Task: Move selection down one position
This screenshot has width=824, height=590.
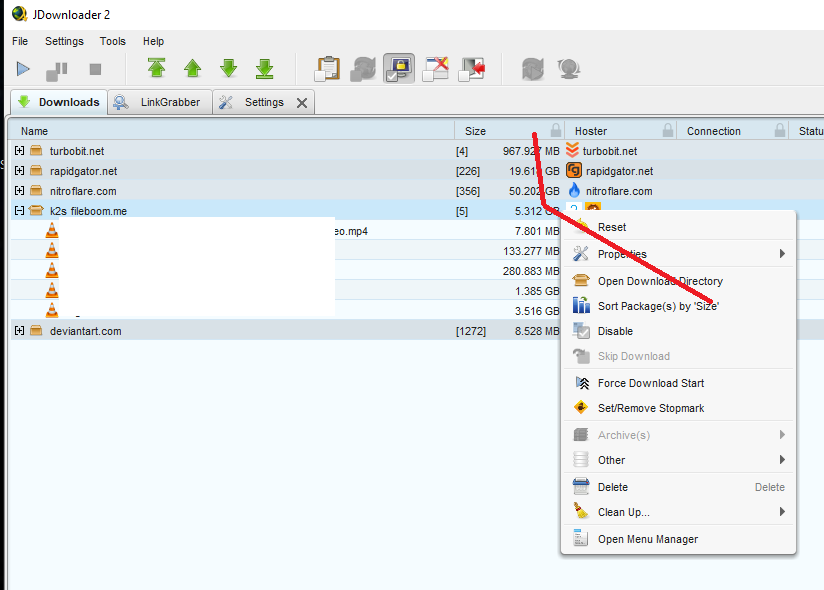Action: tap(229, 68)
